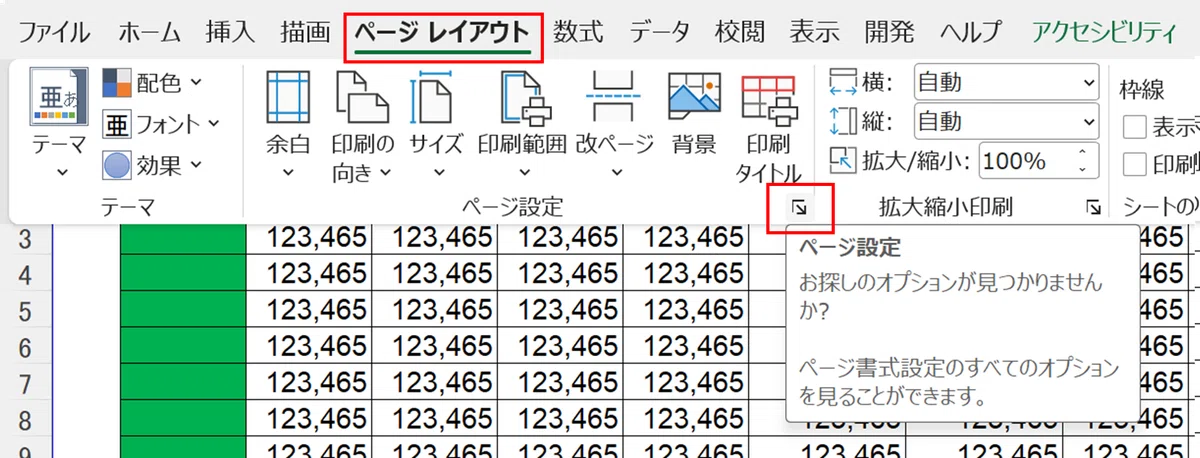Click the 背景 (Background) icon
The height and width of the screenshot is (458, 1200).
point(694,98)
